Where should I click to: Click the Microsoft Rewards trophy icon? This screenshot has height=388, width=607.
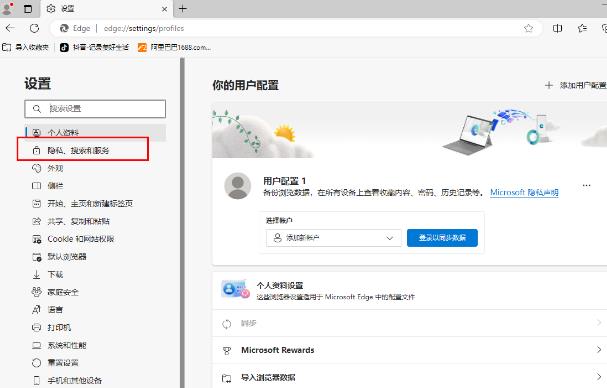[227, 351]
